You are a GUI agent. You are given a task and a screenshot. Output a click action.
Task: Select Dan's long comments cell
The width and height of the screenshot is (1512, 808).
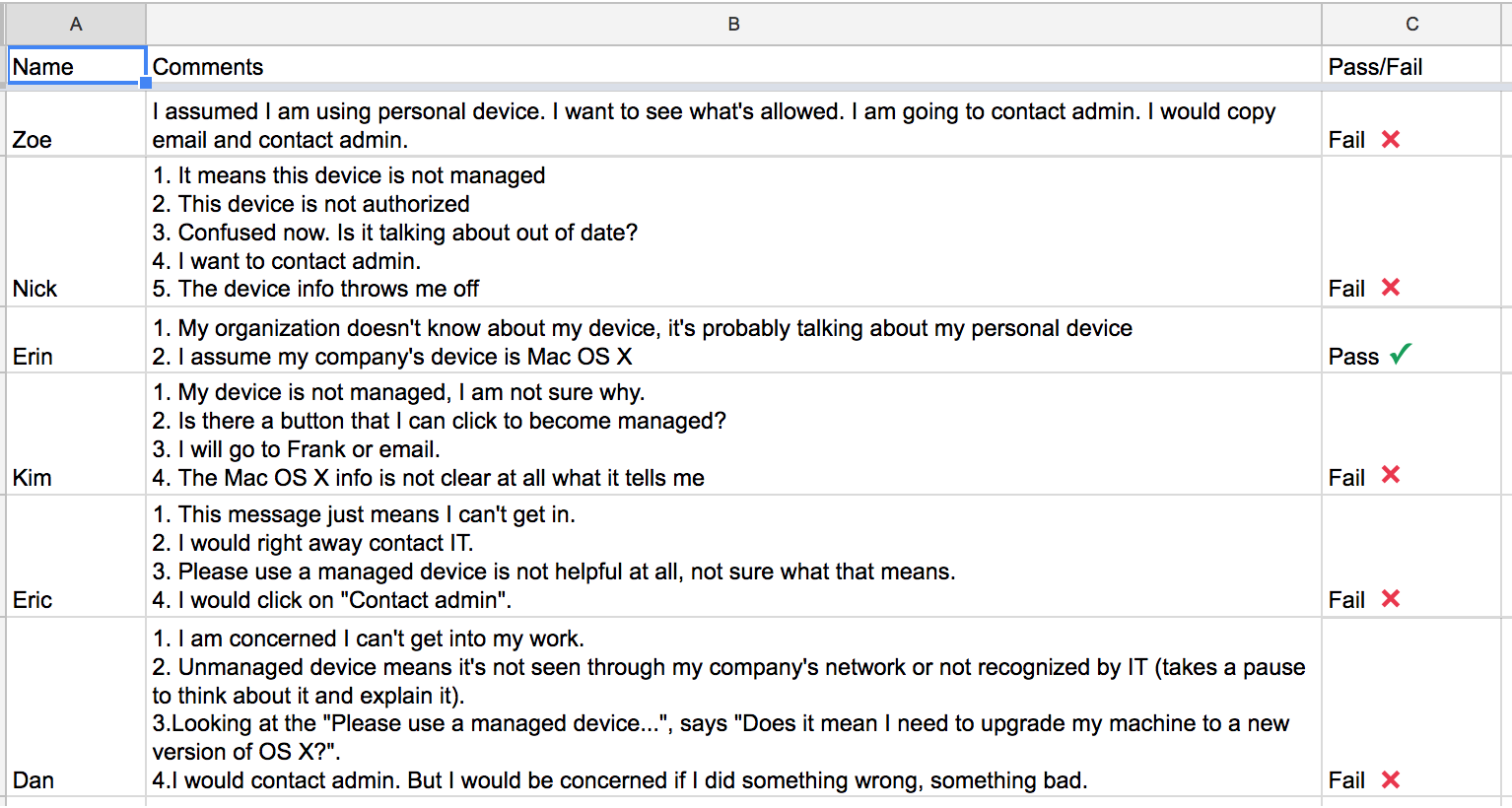click(734, 708)
